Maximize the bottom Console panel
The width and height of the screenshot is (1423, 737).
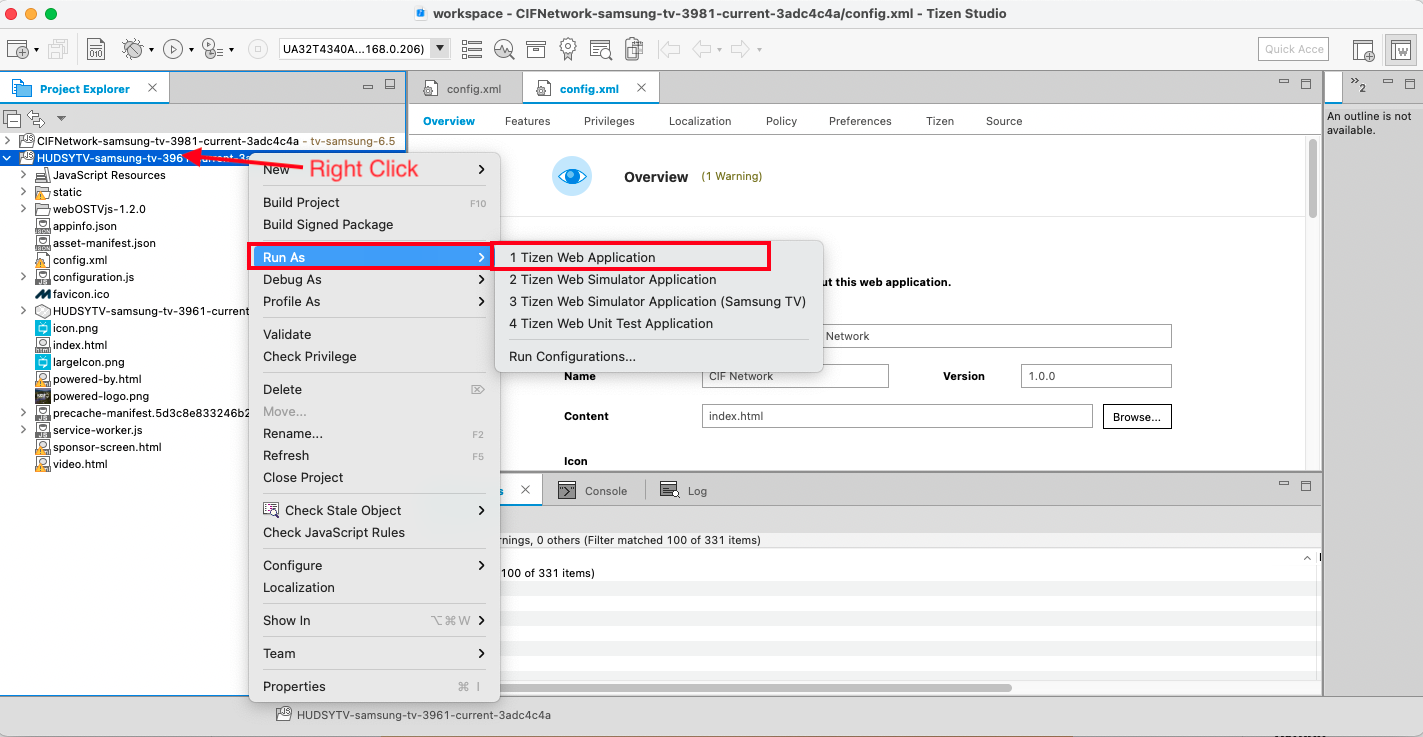pos(1306,485)
